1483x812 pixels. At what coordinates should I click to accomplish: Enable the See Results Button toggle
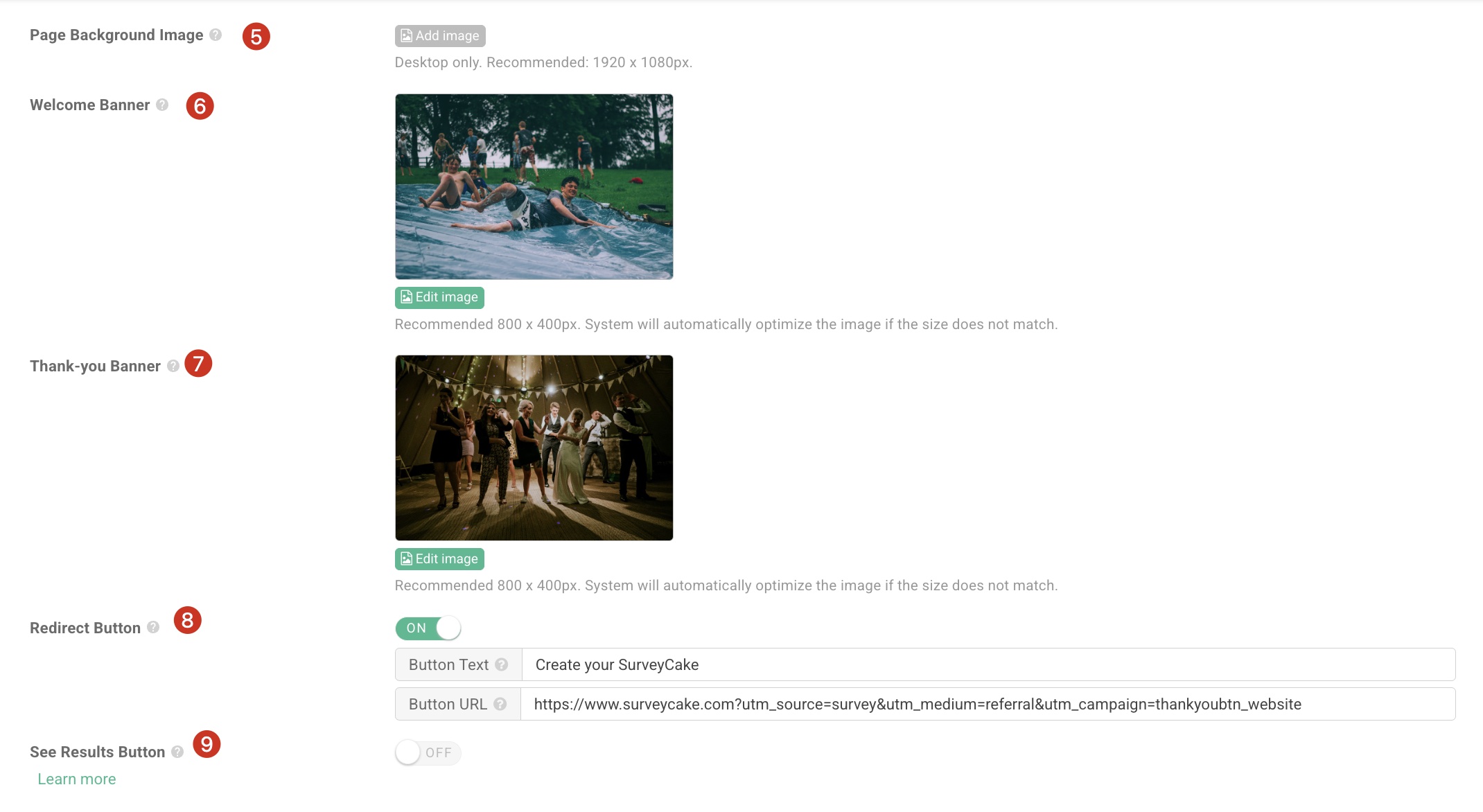pos(428,752)
